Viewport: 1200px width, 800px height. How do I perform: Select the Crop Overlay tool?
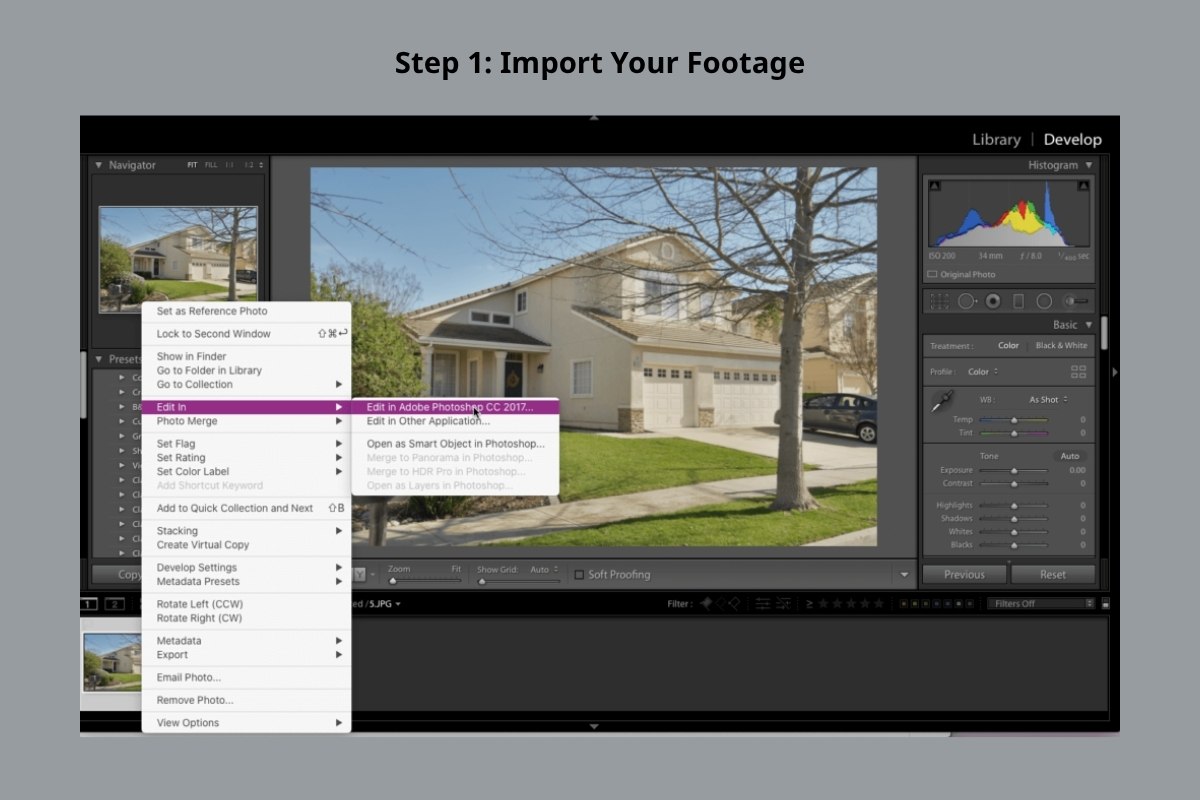939,301
